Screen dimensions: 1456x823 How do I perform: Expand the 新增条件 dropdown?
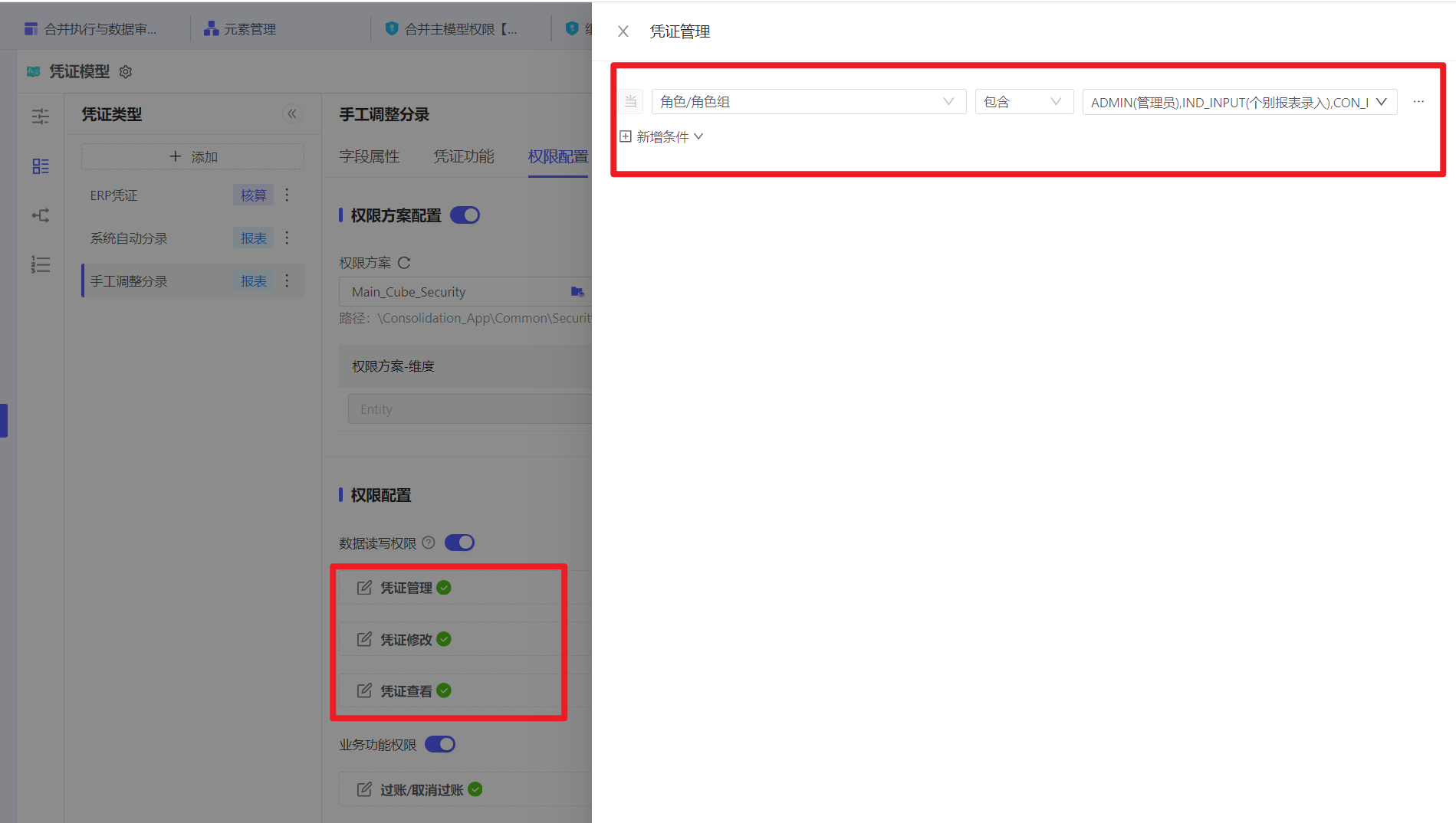[x=662, y=136]
